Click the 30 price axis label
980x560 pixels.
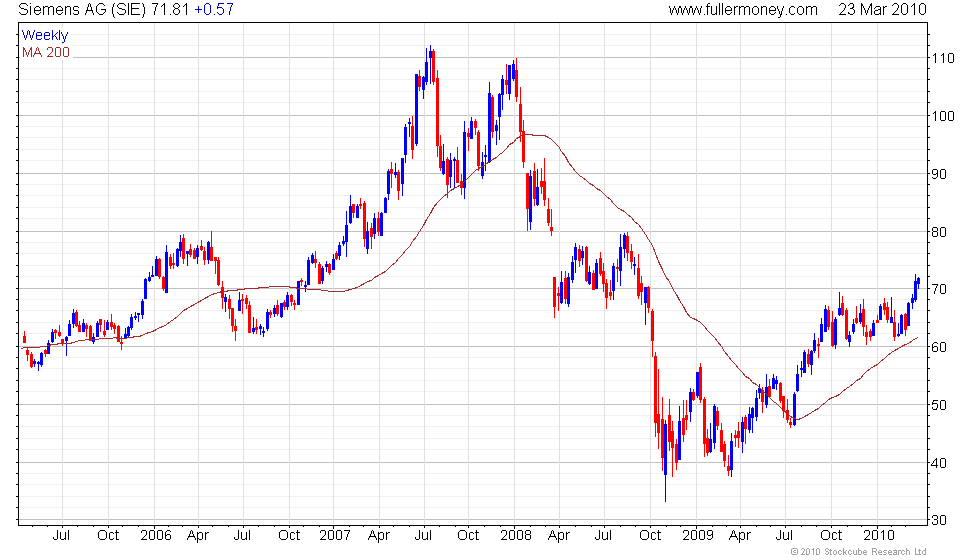point(939,520)
